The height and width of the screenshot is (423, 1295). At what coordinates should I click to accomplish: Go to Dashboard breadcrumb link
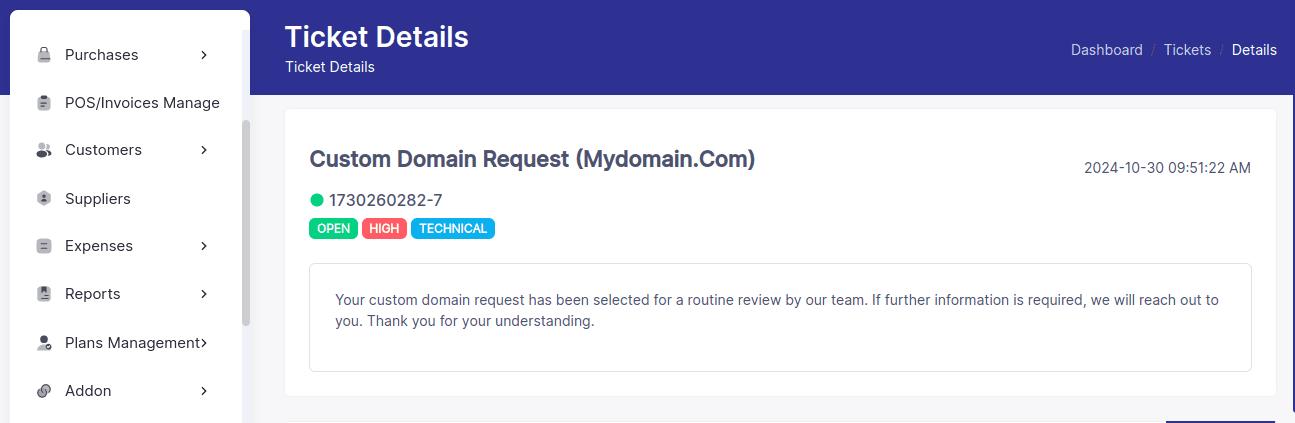[x=1106, y=50]
